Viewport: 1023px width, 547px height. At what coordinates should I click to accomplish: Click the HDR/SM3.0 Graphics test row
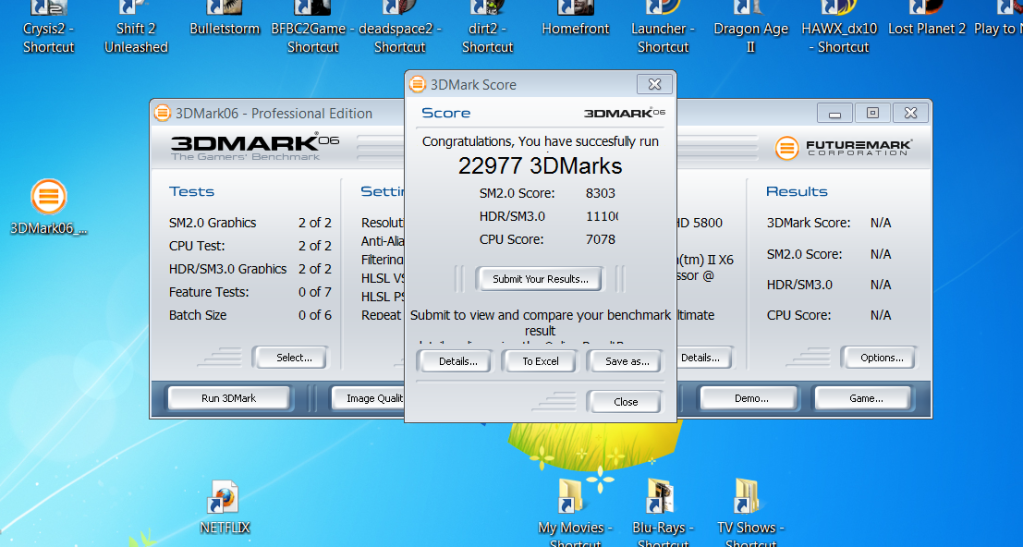pos(250,269)
